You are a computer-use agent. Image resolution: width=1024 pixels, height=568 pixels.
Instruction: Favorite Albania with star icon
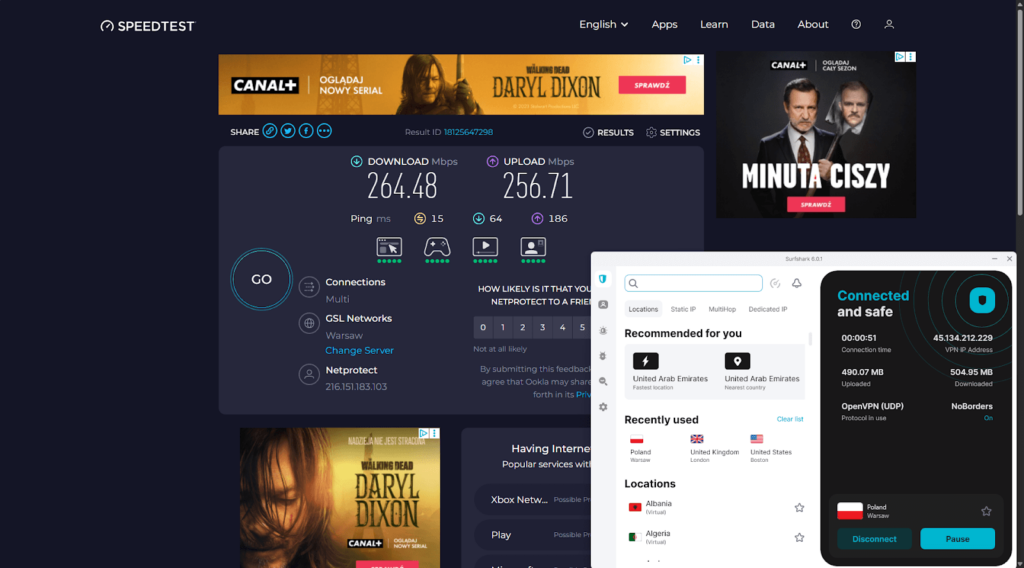click(x=799, y=507)
